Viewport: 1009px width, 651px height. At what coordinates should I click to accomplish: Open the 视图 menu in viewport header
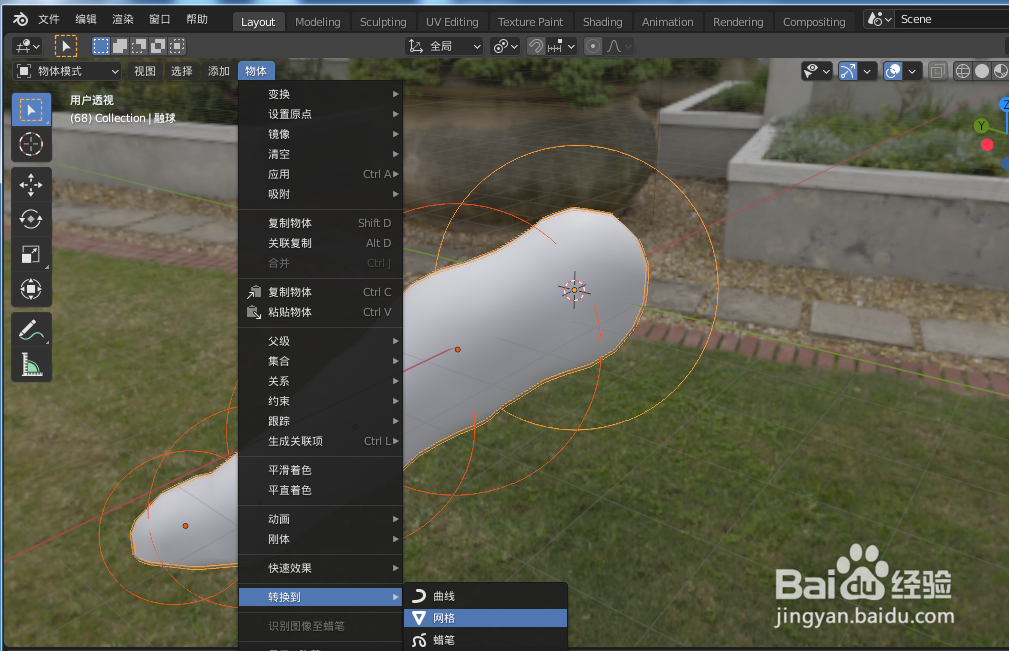pyautogui.click(x=143, y=70)
